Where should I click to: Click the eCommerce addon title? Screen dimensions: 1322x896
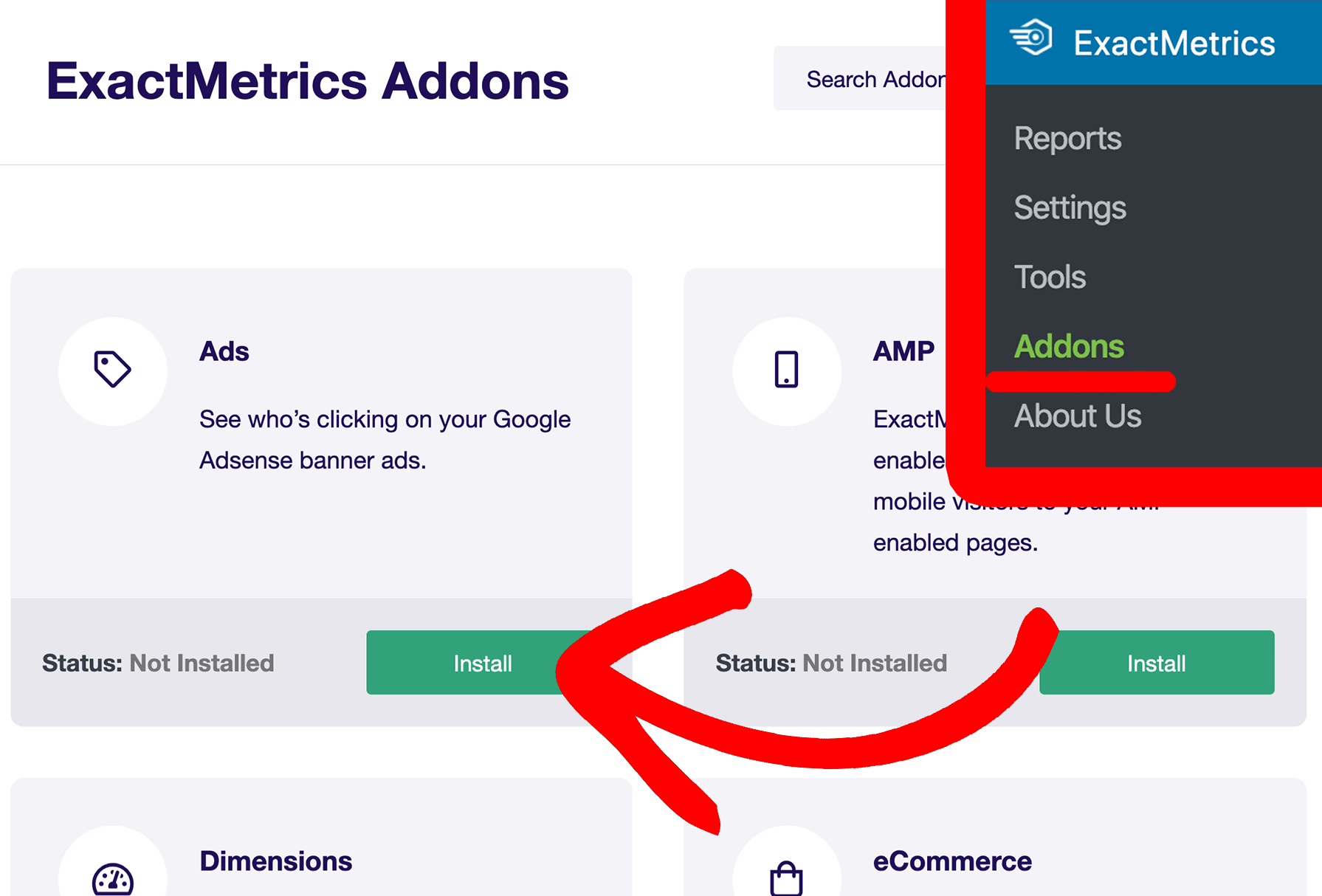952,861
